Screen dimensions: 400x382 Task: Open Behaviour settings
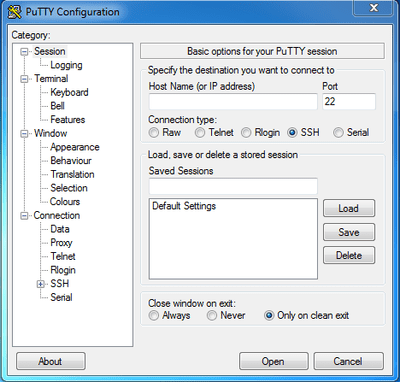(x=71, y=161)
